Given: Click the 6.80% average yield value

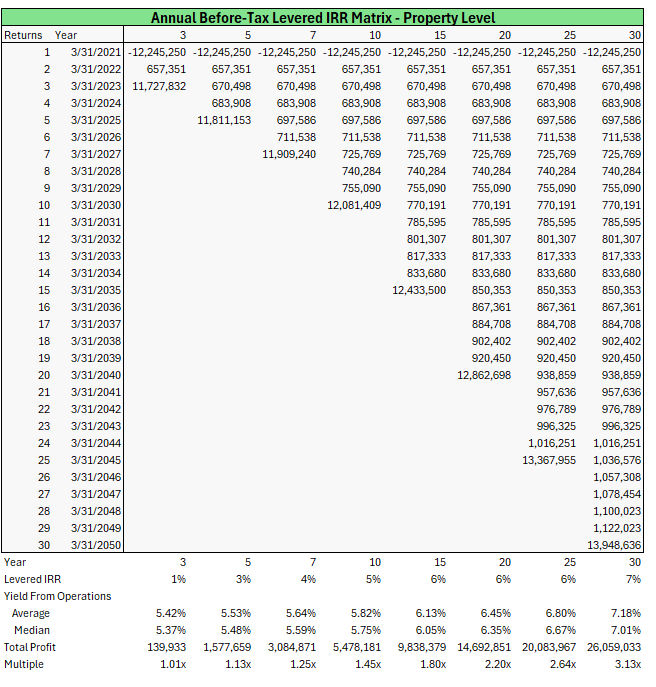Looking at the screenshot, I should click(561, 613).
